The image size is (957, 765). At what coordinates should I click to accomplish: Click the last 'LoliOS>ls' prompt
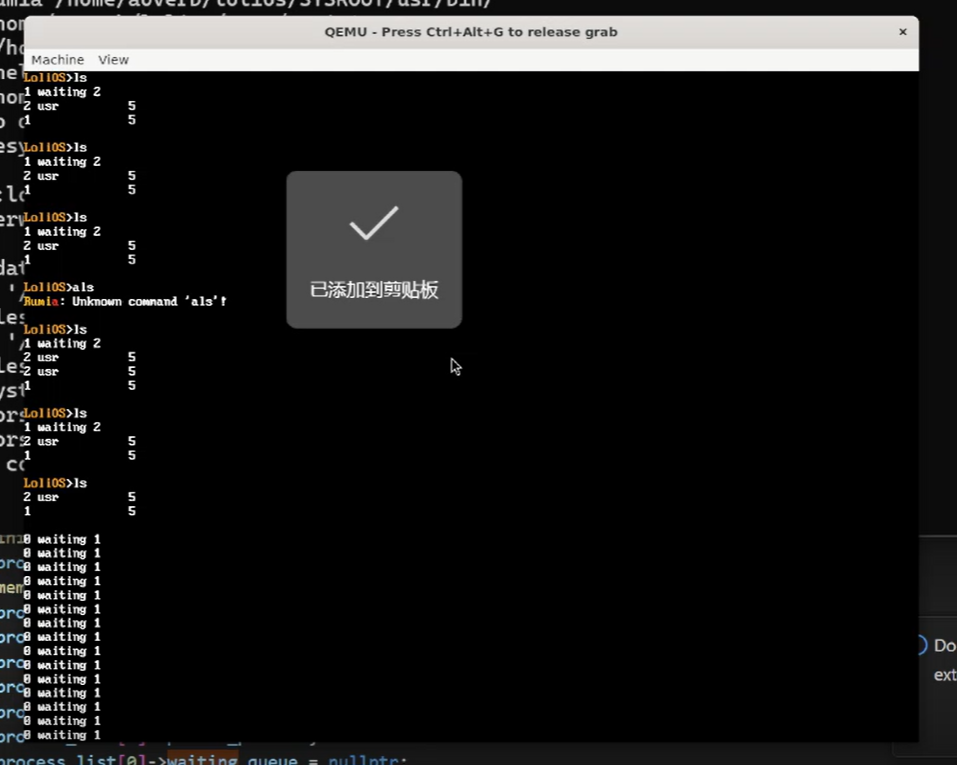pyautogui.click(x=55, y=483)
